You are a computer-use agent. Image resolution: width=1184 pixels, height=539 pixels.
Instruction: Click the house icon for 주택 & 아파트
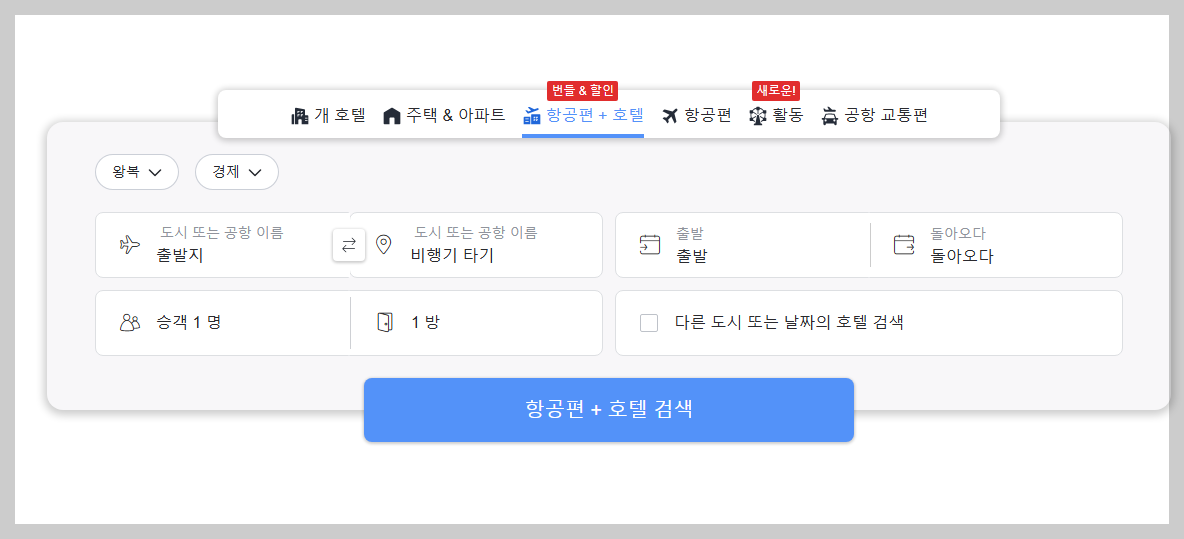[392, 116]
